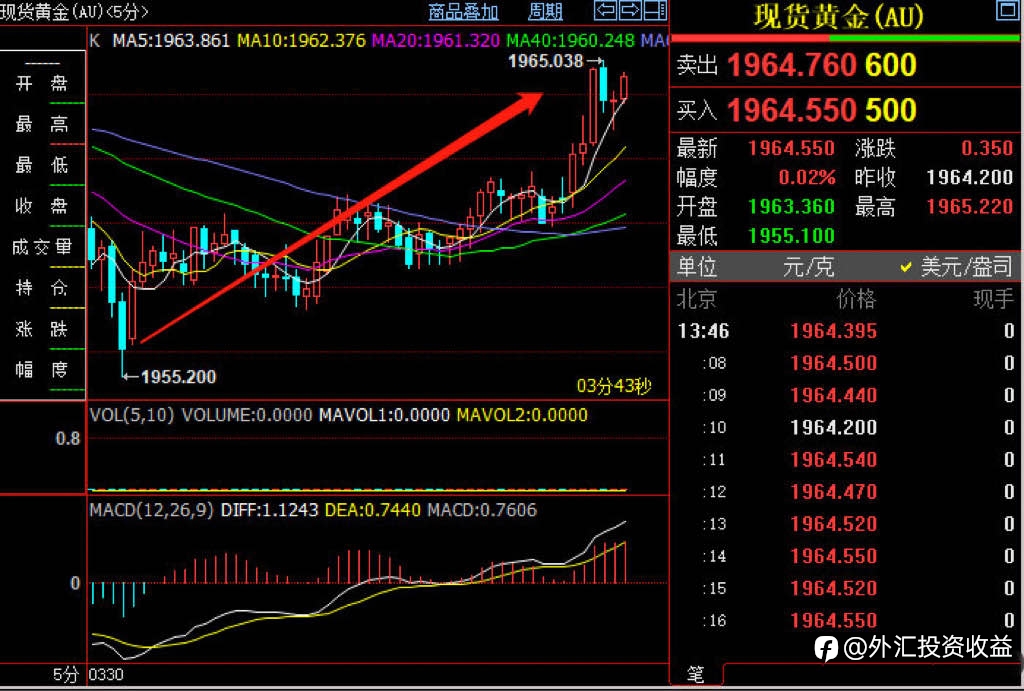Open the 商品叠加 link

tap(463, 12)
